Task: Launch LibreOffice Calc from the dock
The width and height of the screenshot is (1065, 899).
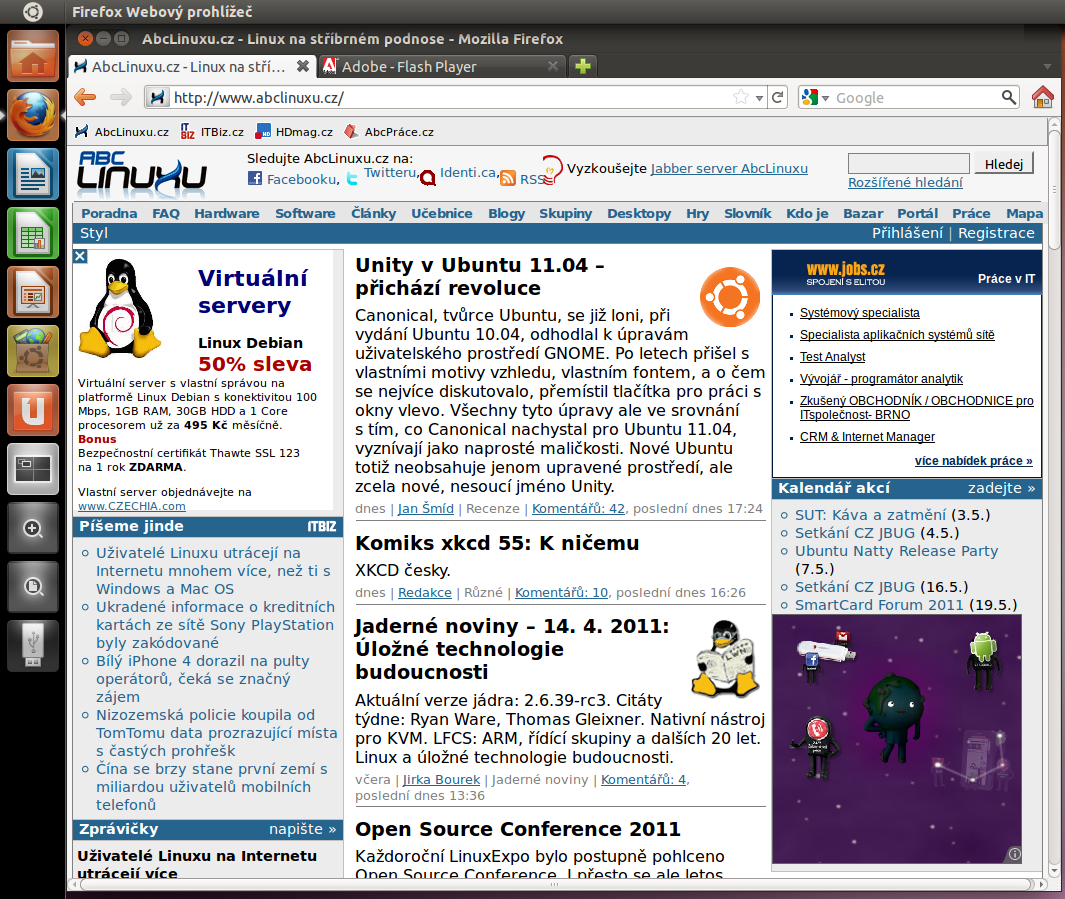Action: click(33, 233)
